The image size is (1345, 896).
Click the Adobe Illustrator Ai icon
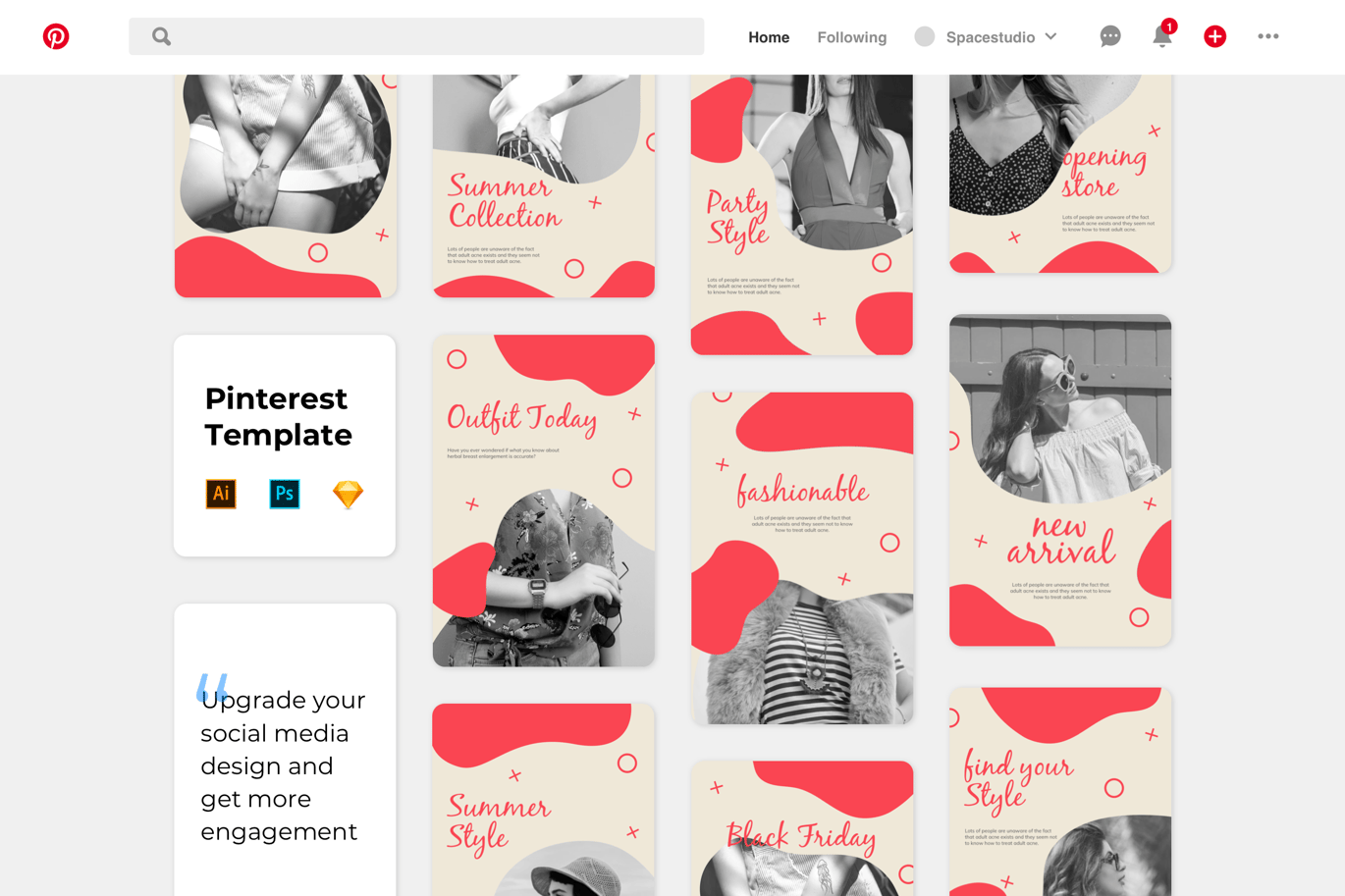tap(221, 494)
